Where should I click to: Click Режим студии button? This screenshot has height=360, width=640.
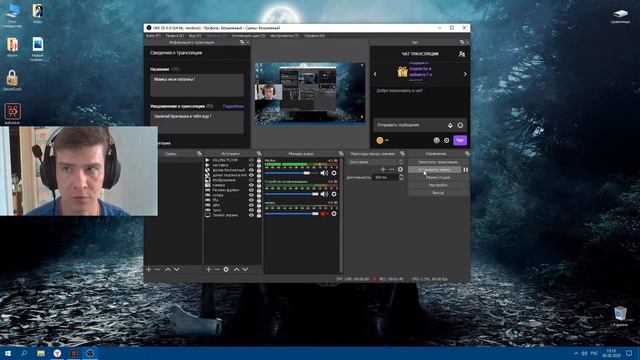(438, 178)
